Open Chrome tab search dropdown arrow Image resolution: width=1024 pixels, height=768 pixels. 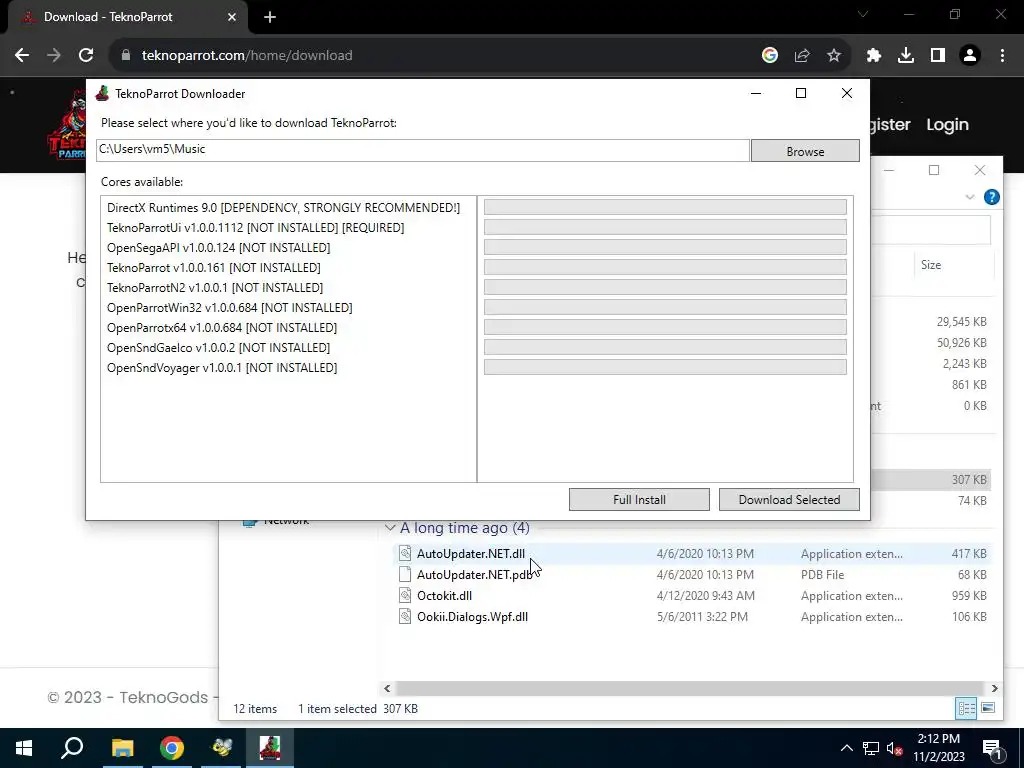pyautogui.click(x=863, y=14)
